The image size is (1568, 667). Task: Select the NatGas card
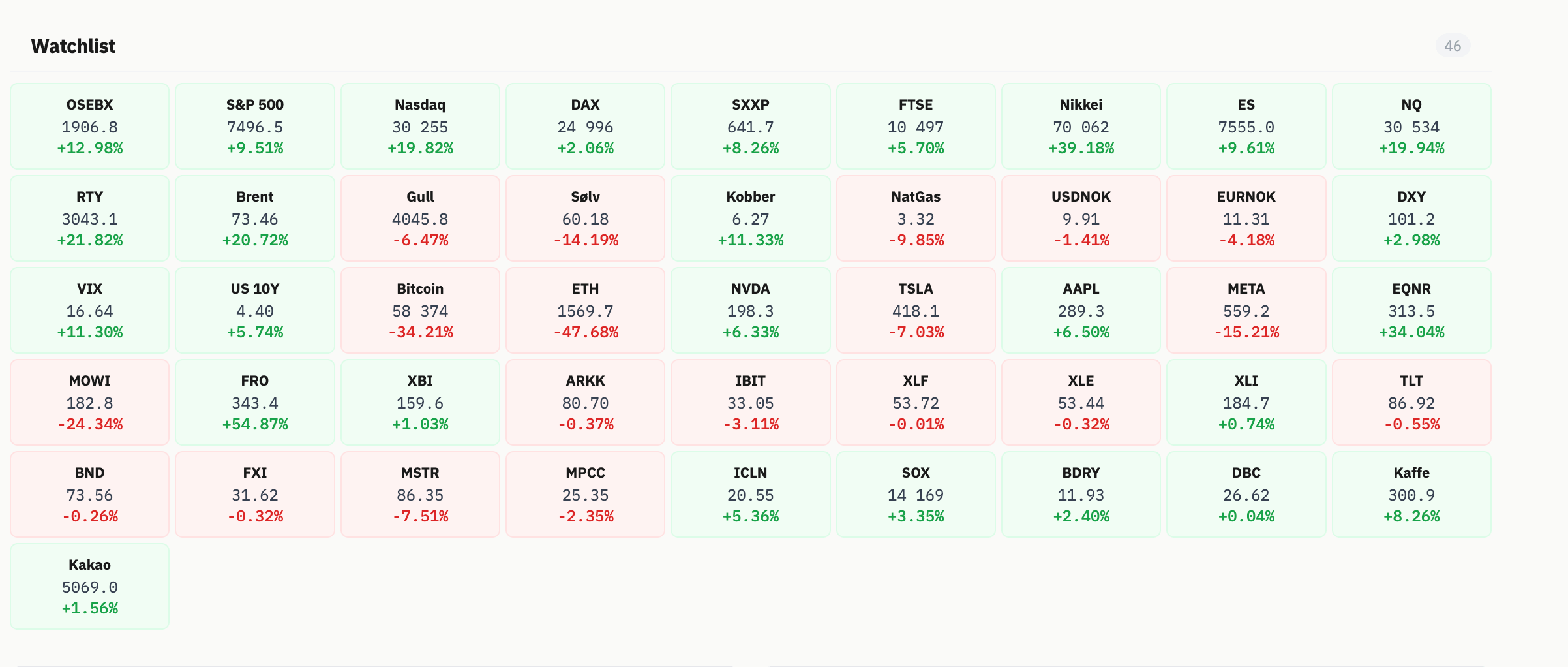pyautogui.click(x=916, y=218)
